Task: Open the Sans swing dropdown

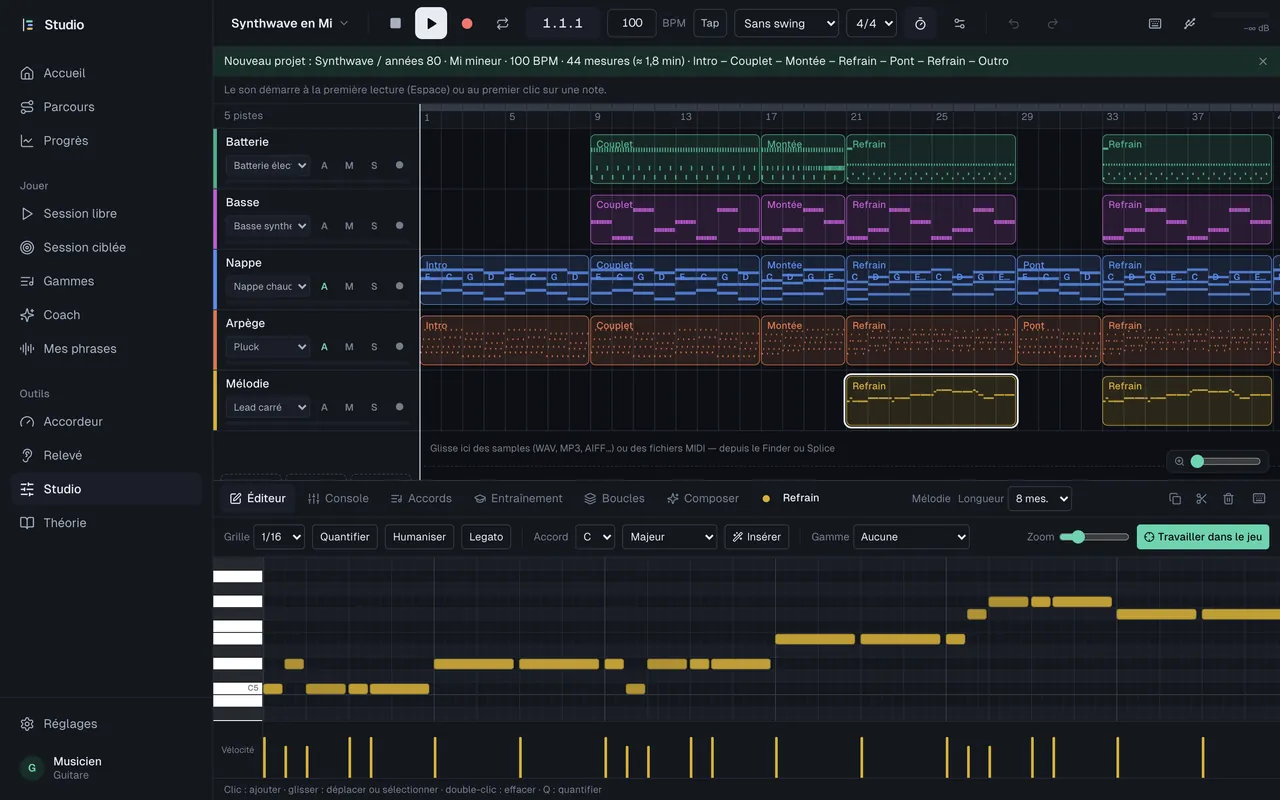Action: (787, 23)
